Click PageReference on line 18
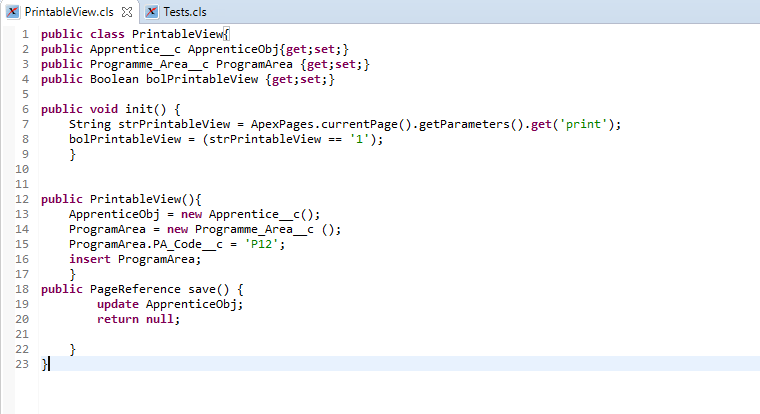 point(135,289)
